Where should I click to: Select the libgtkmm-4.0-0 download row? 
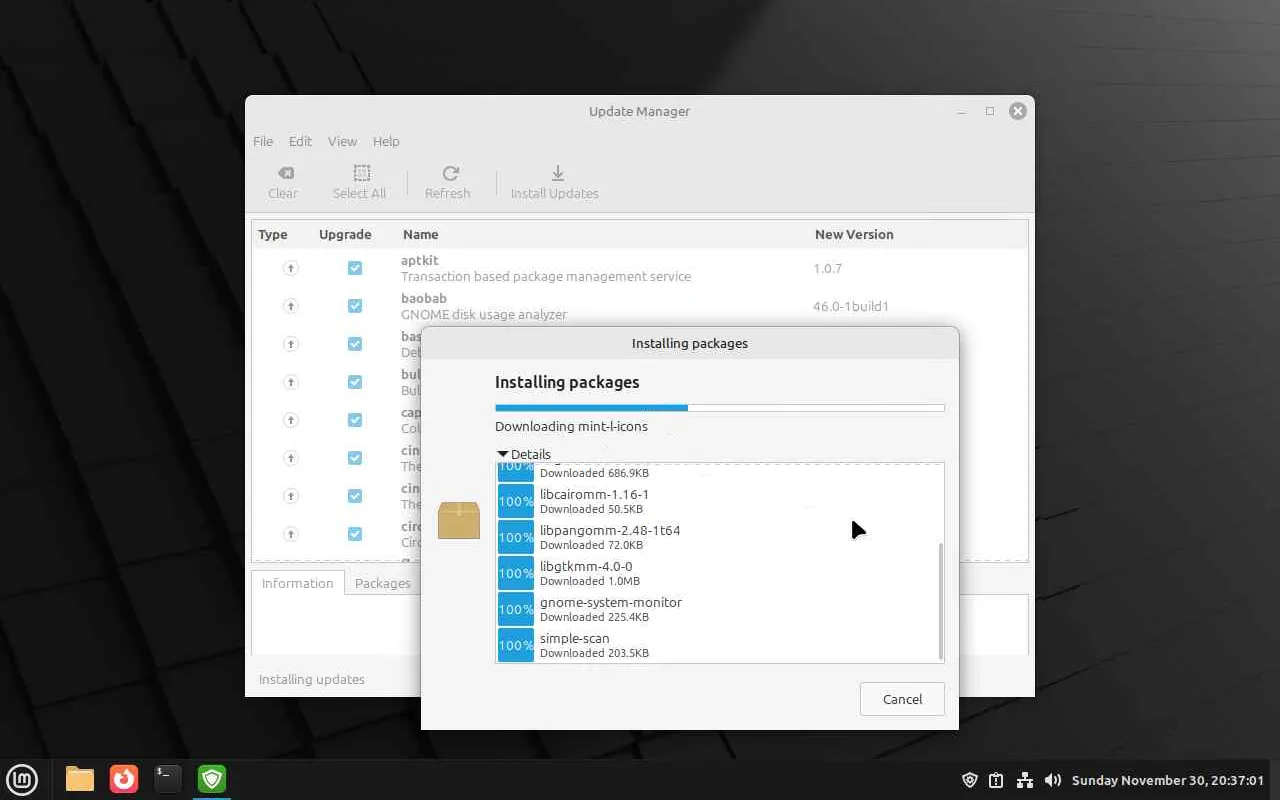(716, 573)
